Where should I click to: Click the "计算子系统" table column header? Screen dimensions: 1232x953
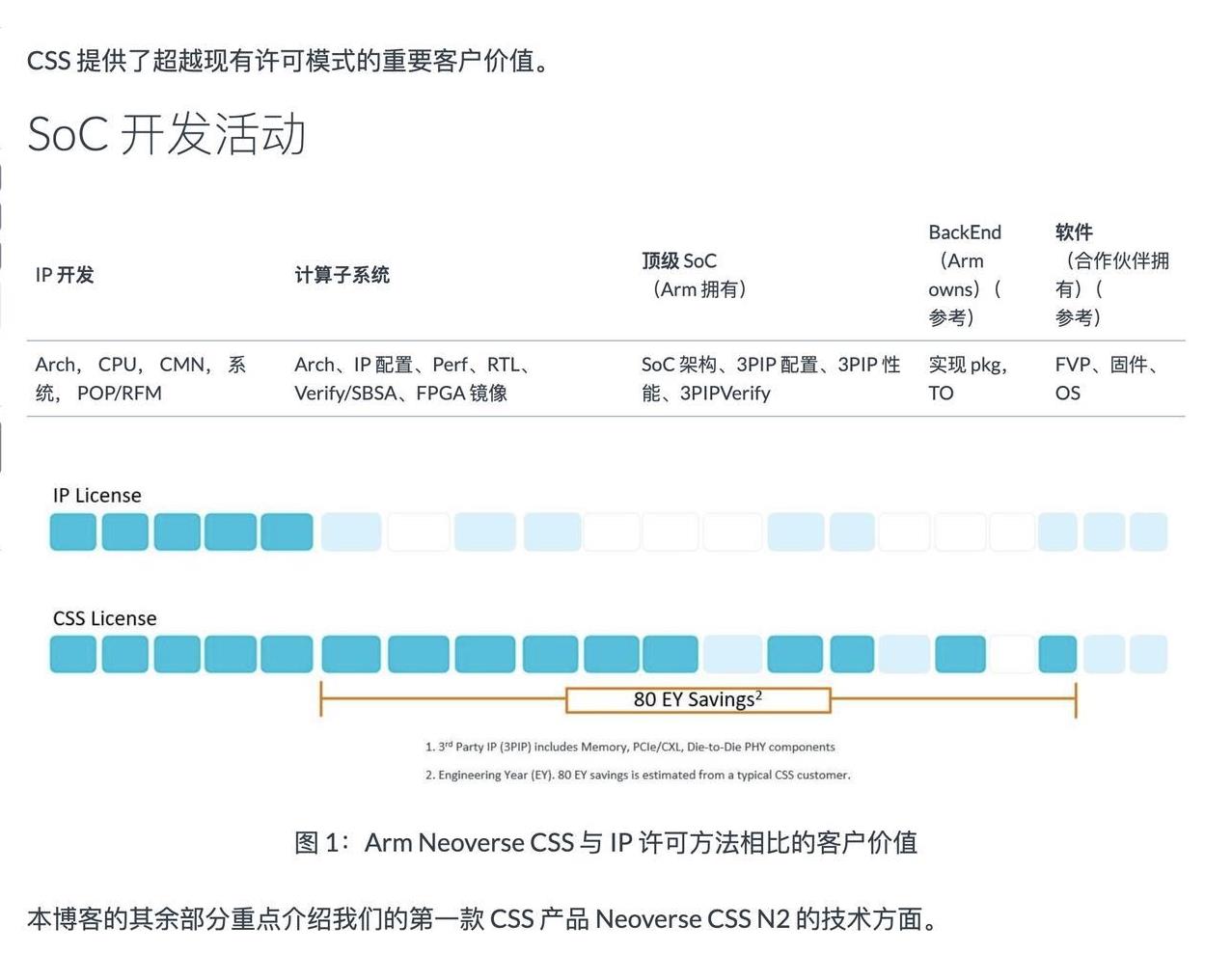[x=342, y=275]
